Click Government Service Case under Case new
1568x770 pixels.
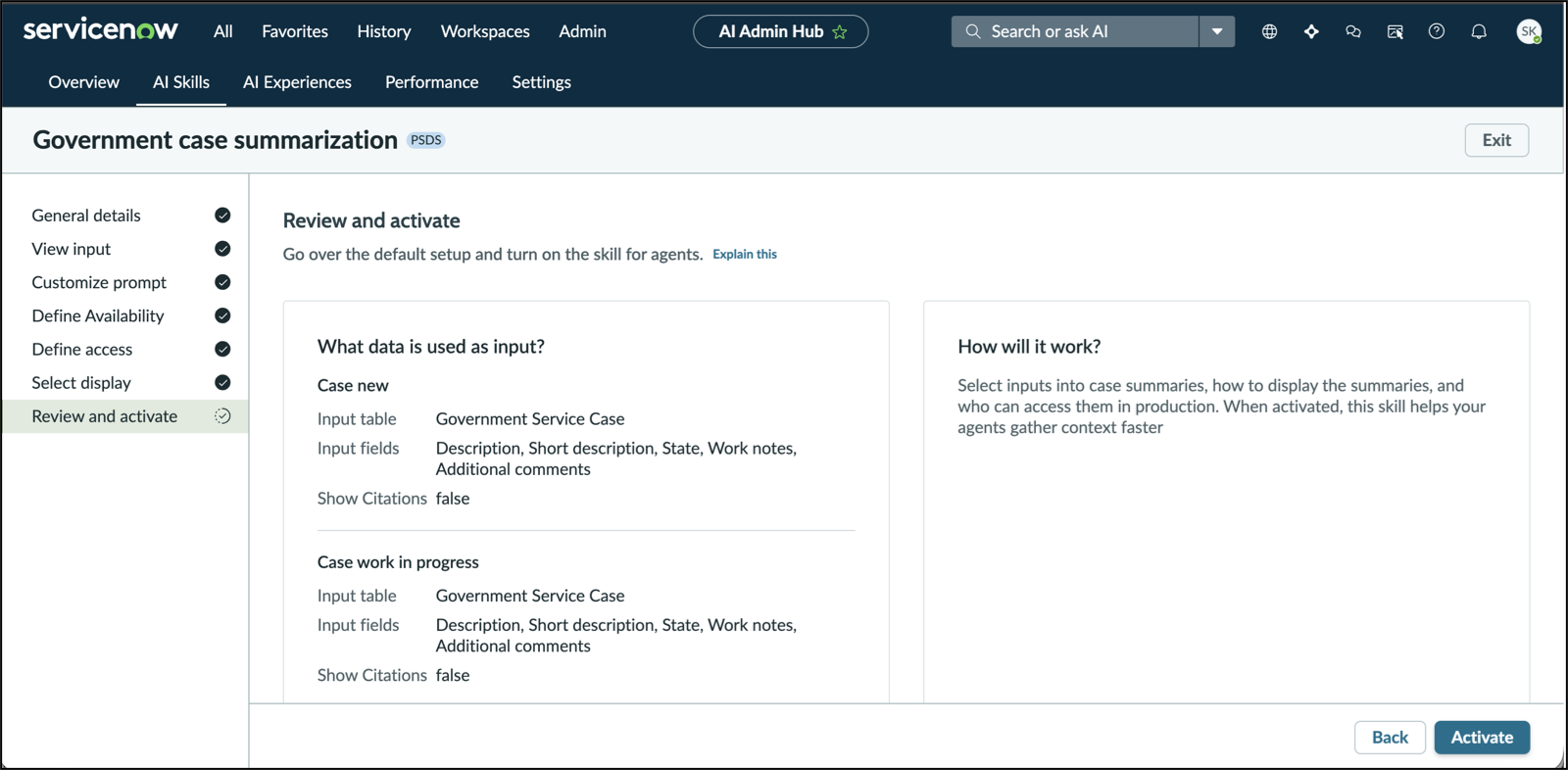(530, 419)
